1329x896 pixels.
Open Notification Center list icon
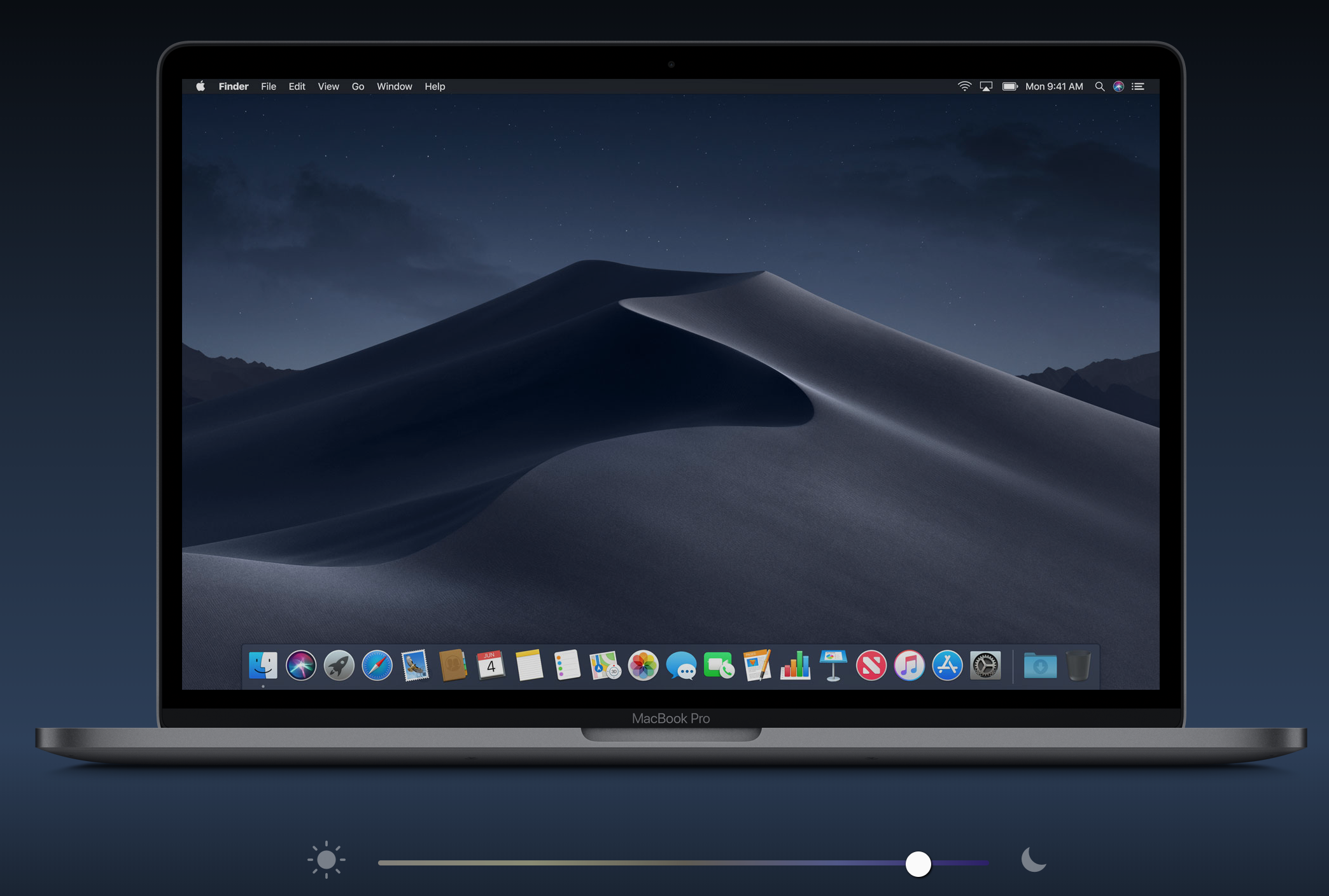pyautogui.click(x=1138, y=87)
